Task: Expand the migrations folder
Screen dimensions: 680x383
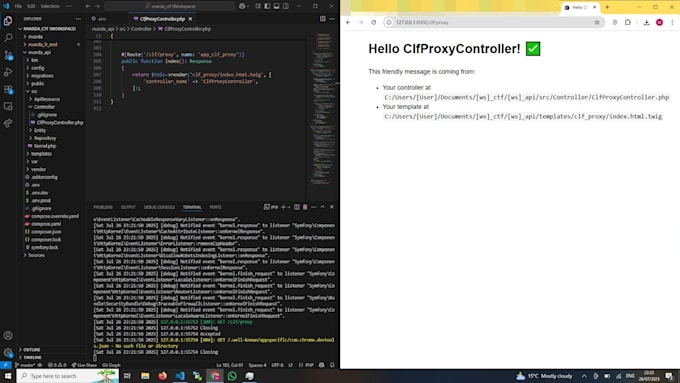Action: [42, 75]
